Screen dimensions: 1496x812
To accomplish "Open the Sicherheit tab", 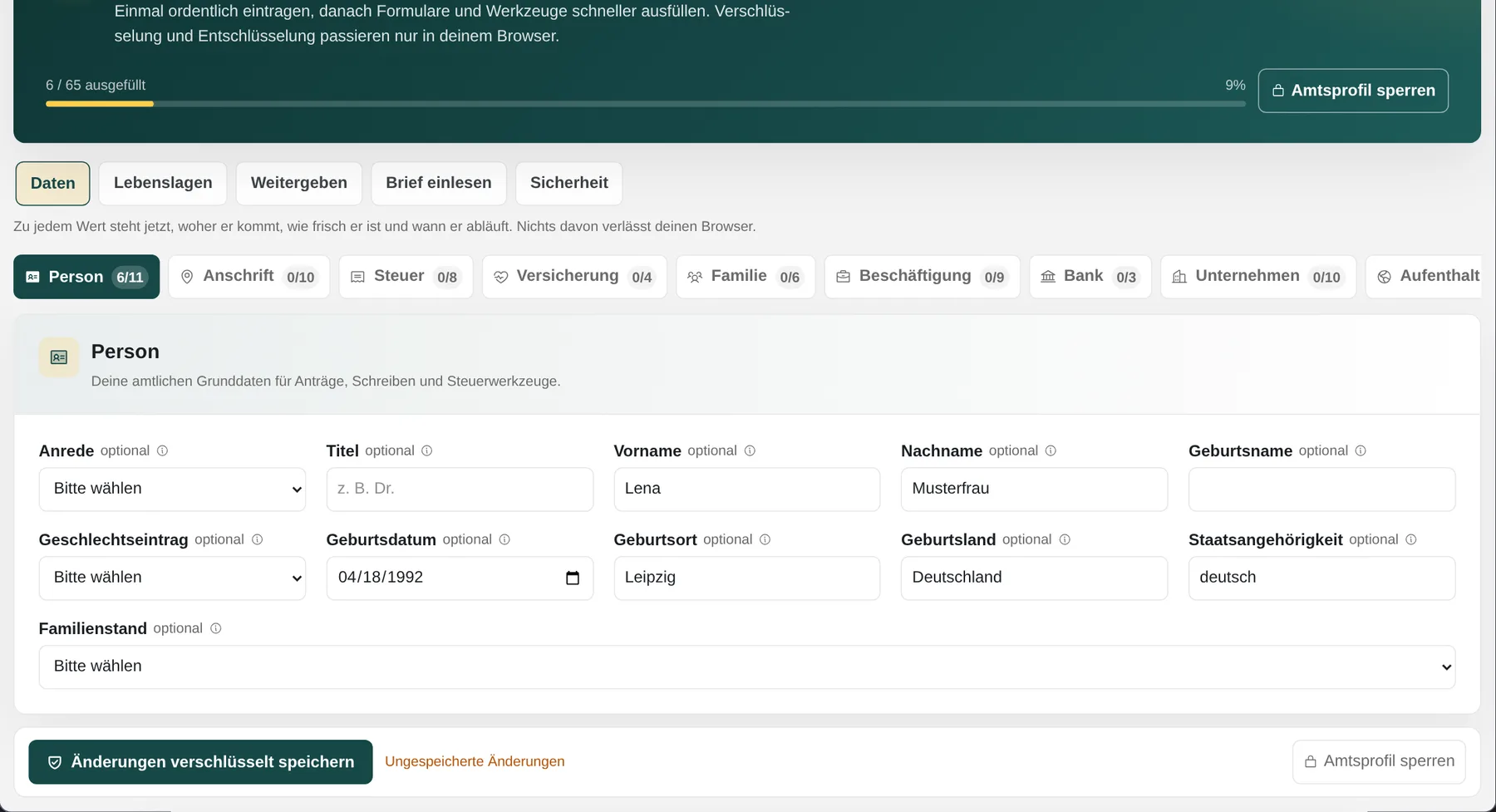I will [x=569, y=184].
